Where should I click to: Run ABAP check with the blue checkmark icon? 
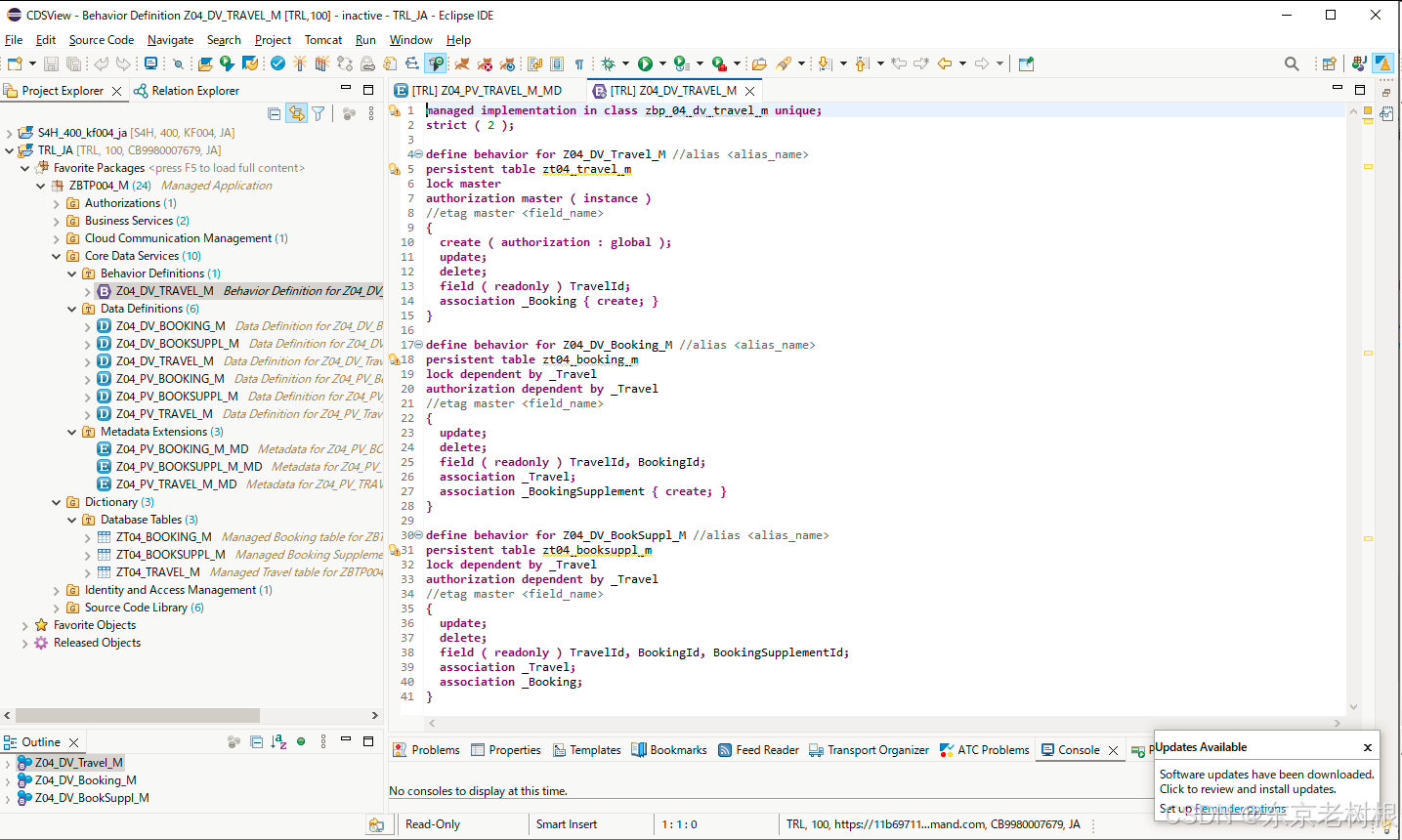pyautogui.click(x=277, y=63)
